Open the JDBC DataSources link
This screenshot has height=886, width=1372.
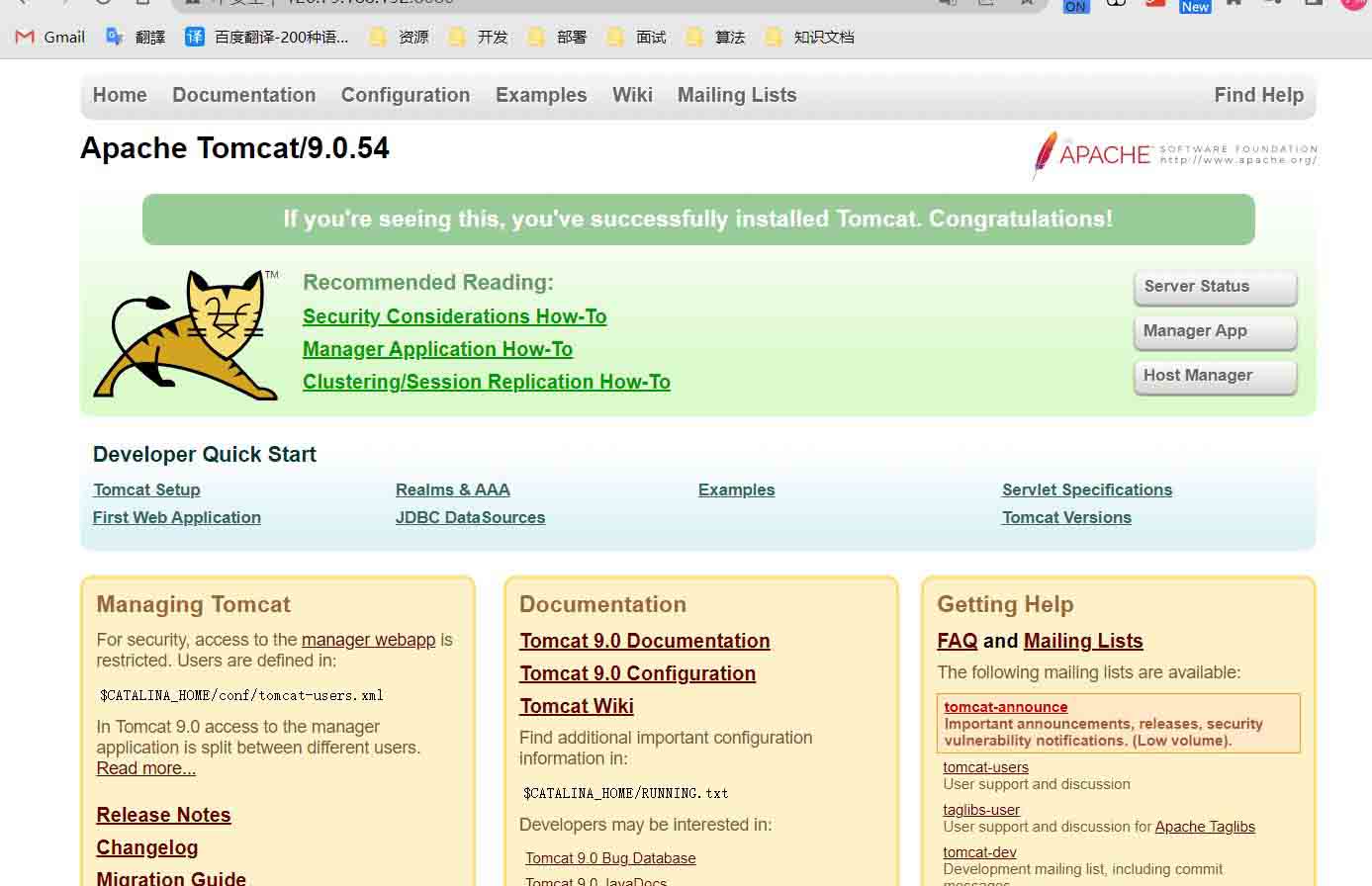tap(470, 517)
